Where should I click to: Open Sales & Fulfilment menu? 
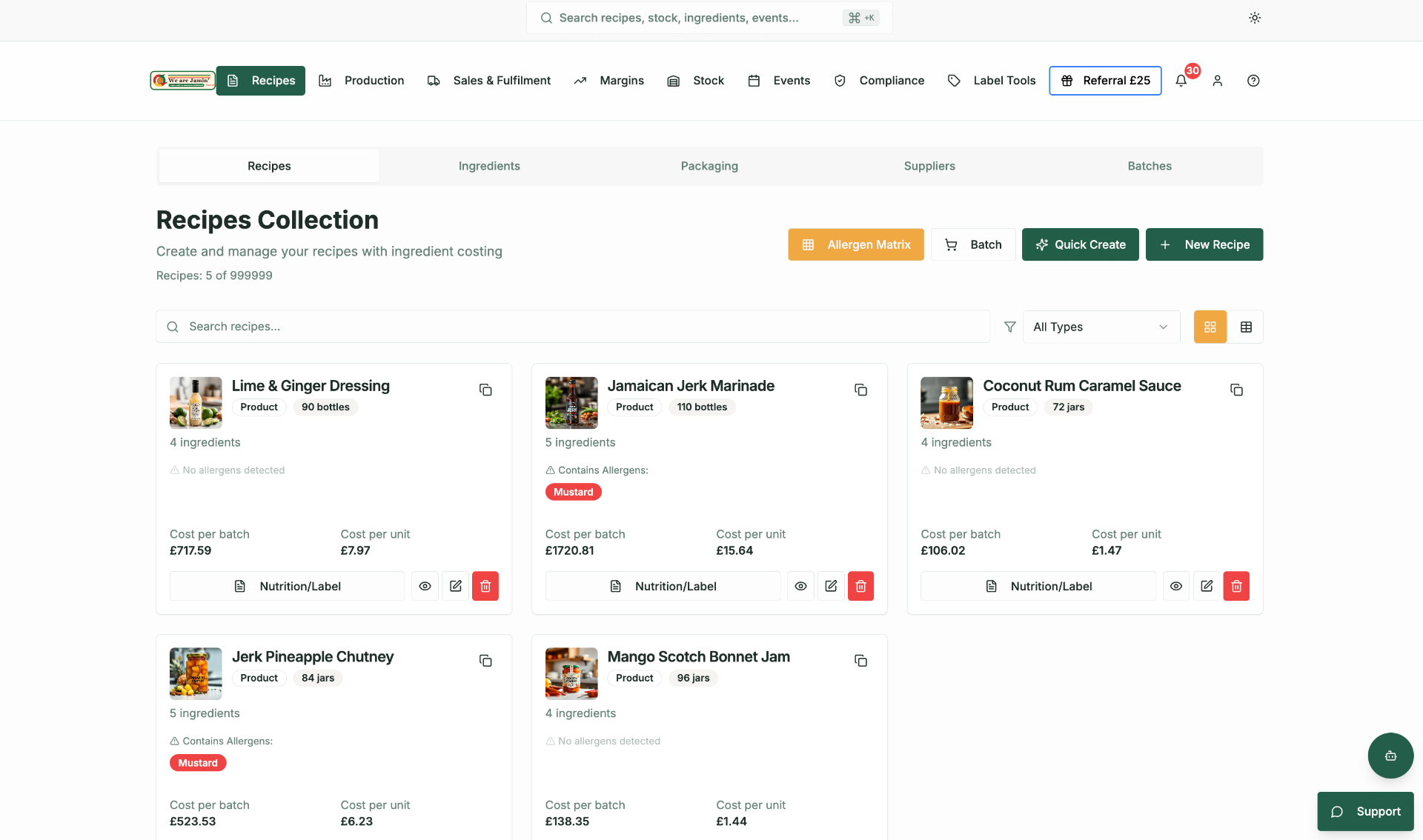pos(489,81)
